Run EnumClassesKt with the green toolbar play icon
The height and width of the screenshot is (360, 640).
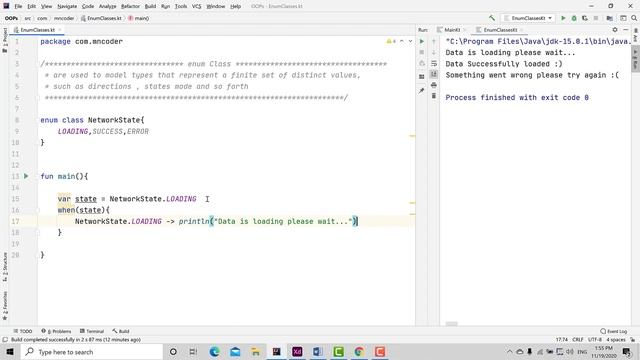point(563,18)
